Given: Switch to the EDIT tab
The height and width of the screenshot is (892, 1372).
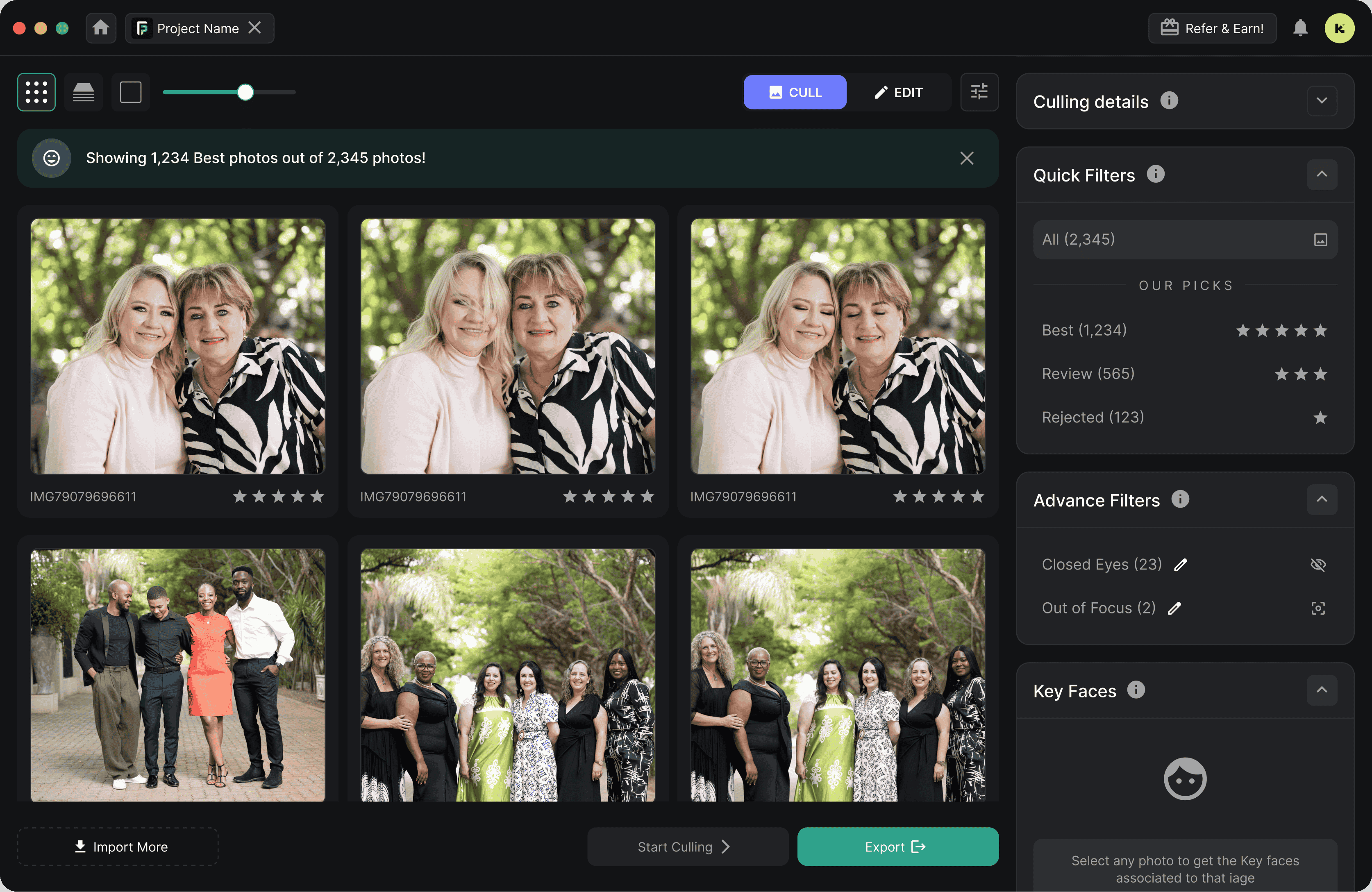Looking at the screenshot, I should [x=899, y=92].
